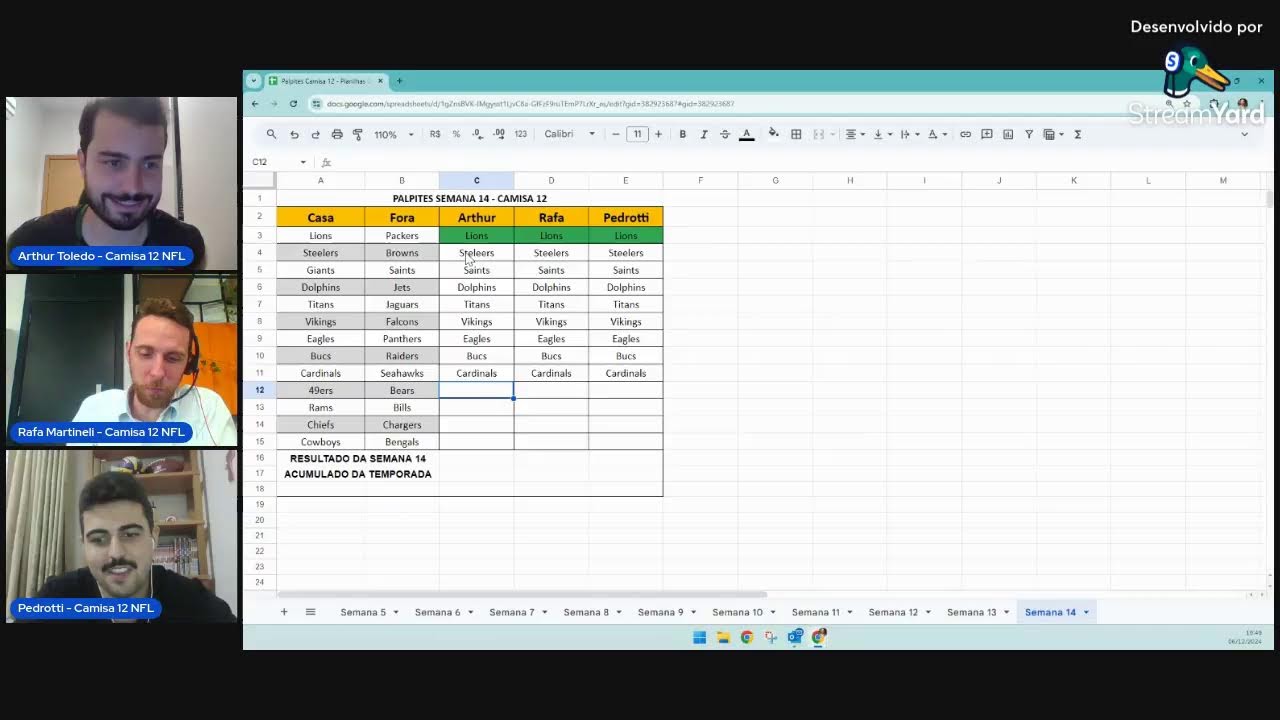Screen dimensions: 1280x720
Task: Activate the paint format tool
Action: [357, 134]
